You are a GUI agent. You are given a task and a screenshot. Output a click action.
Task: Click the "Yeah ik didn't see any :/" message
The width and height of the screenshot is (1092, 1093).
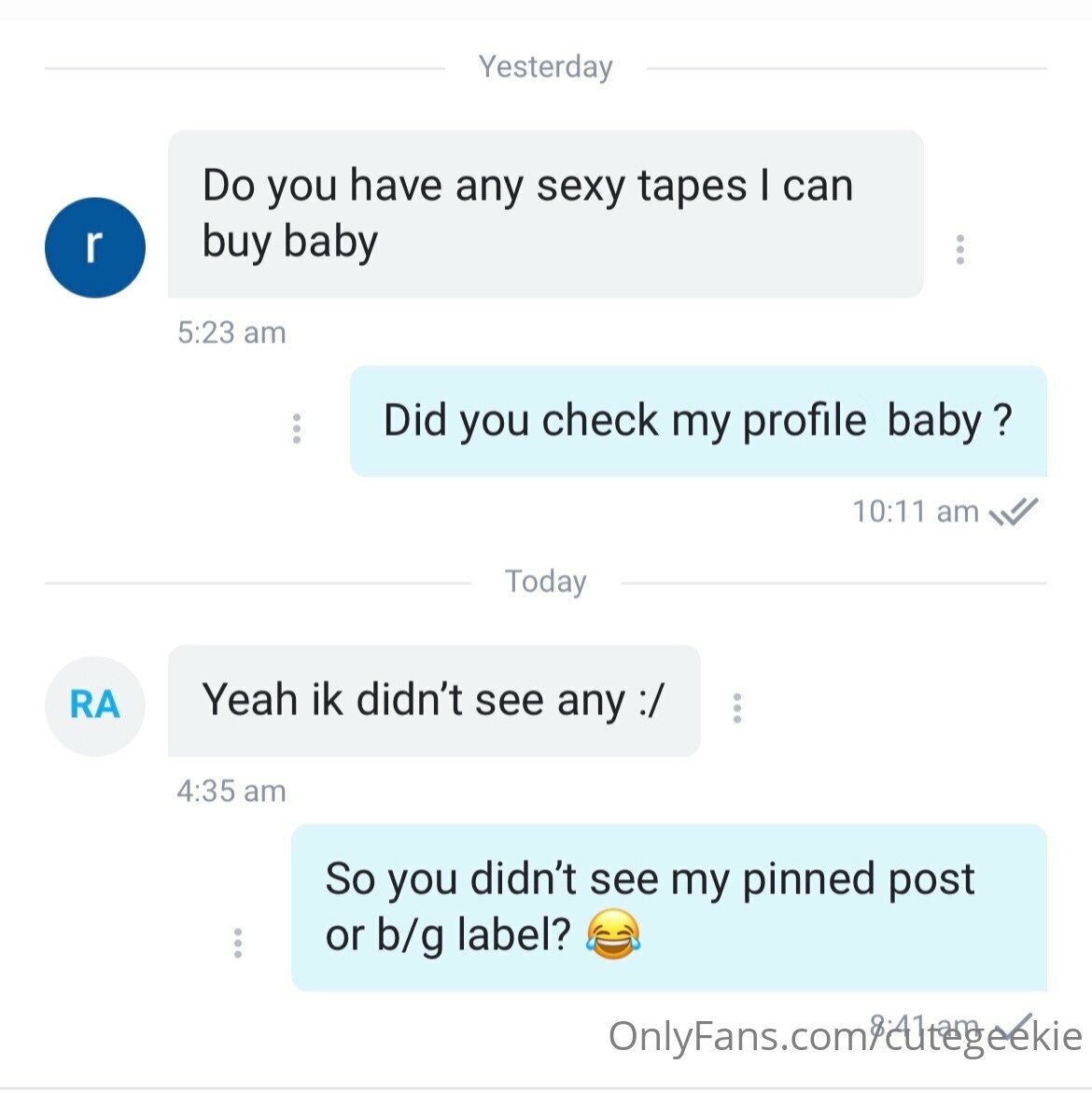click(x=433, y=700)
